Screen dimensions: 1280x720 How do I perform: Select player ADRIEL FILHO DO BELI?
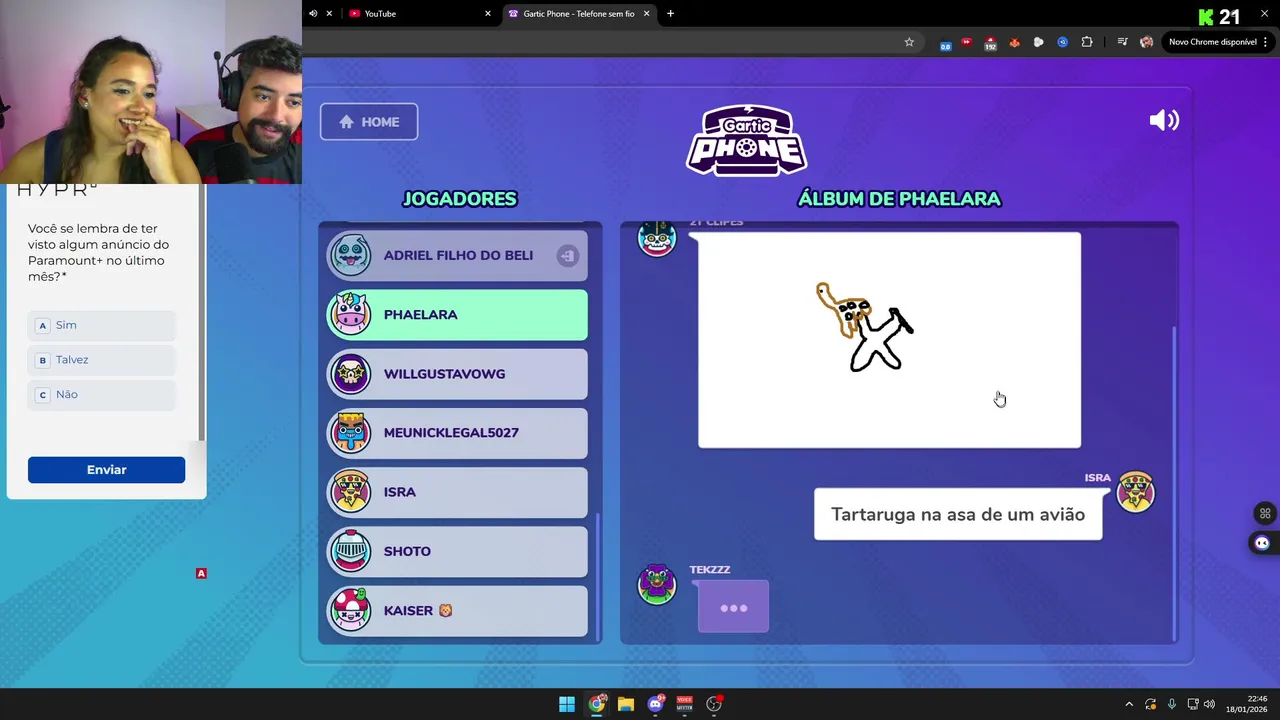[x=457, y=255]
